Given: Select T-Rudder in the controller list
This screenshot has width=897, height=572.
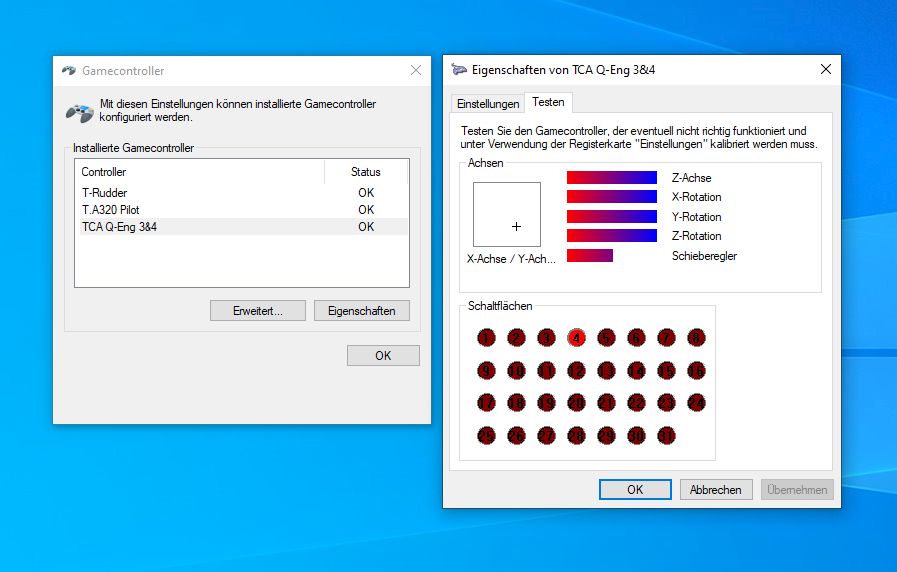Looking at the screenshot, I should coord(105,193).
